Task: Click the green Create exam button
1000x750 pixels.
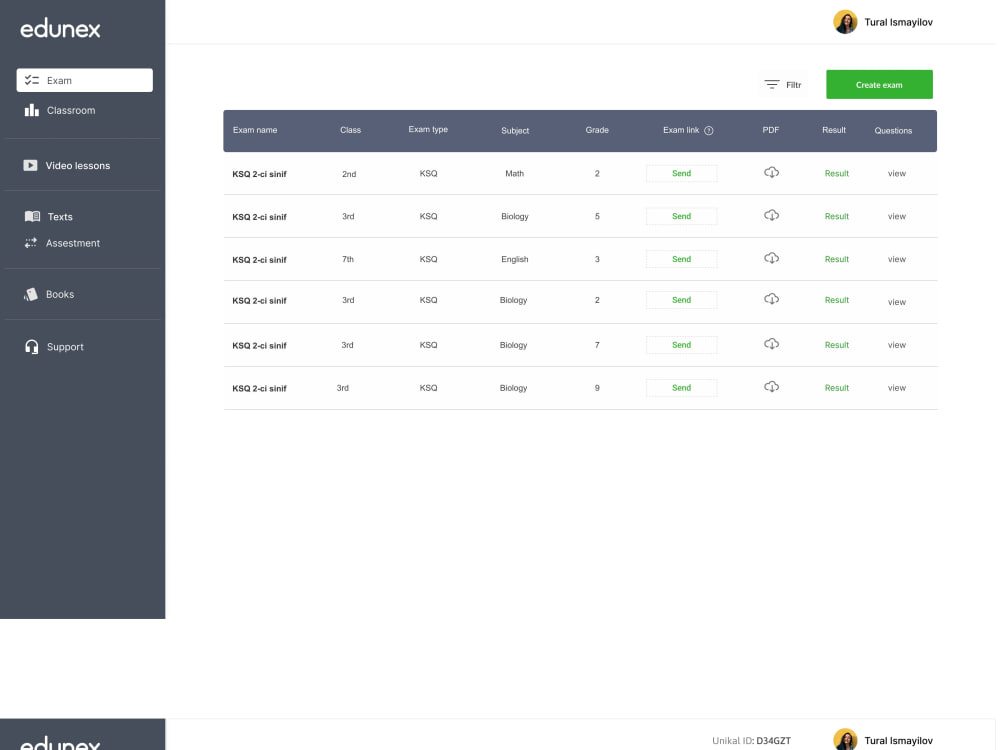Action: (x=879, y=84)
